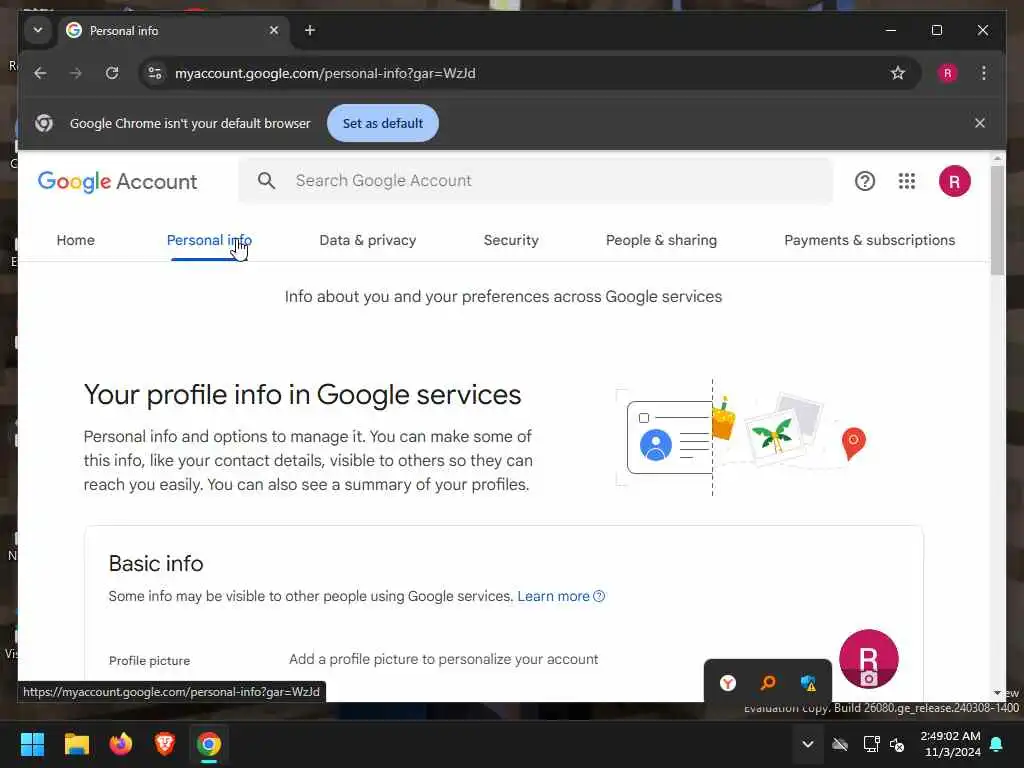Open the Data & privacy tab
The image size is (1024, 768).
click(368, 240)
